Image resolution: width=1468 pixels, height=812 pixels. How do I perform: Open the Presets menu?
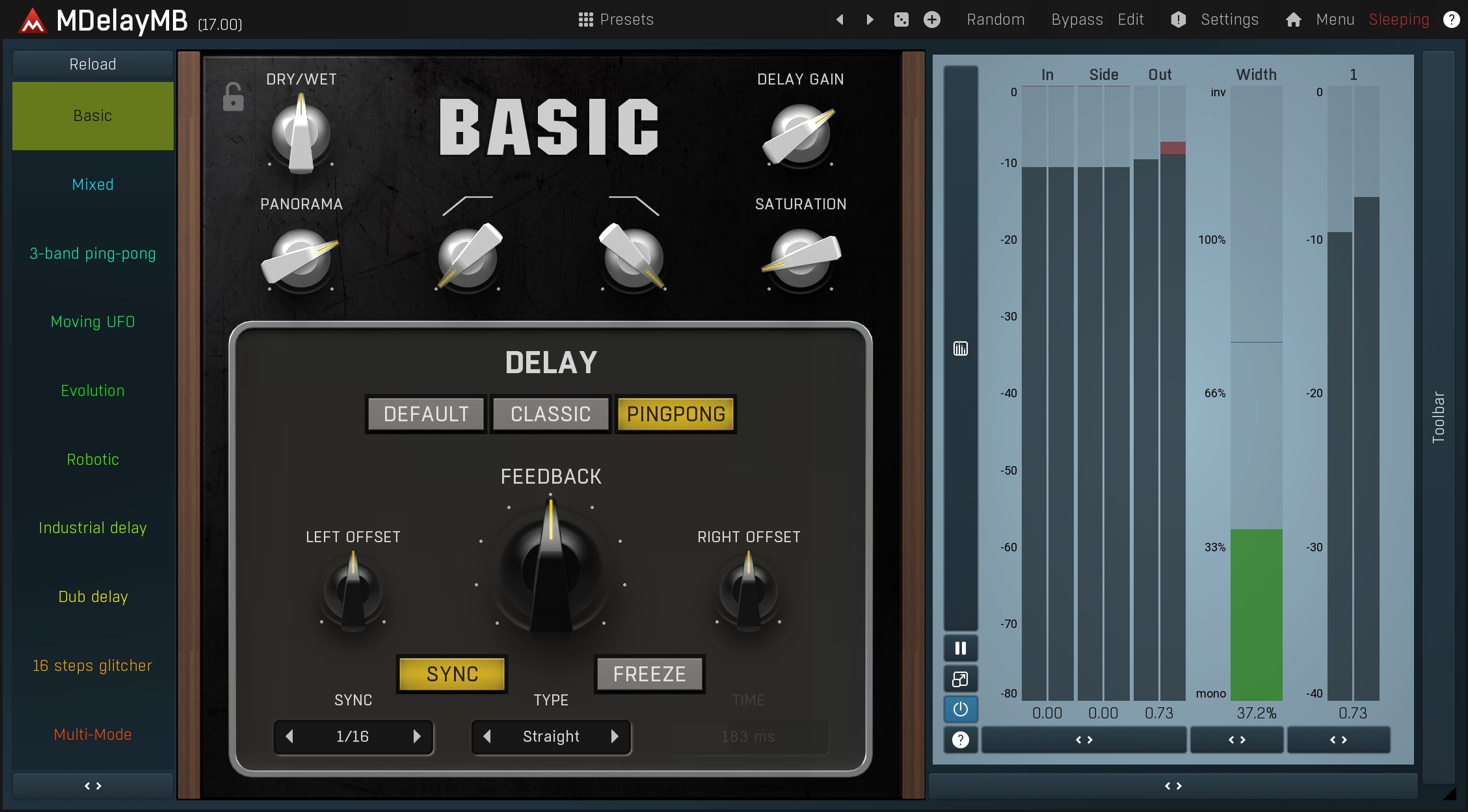[x=616, y=20]
